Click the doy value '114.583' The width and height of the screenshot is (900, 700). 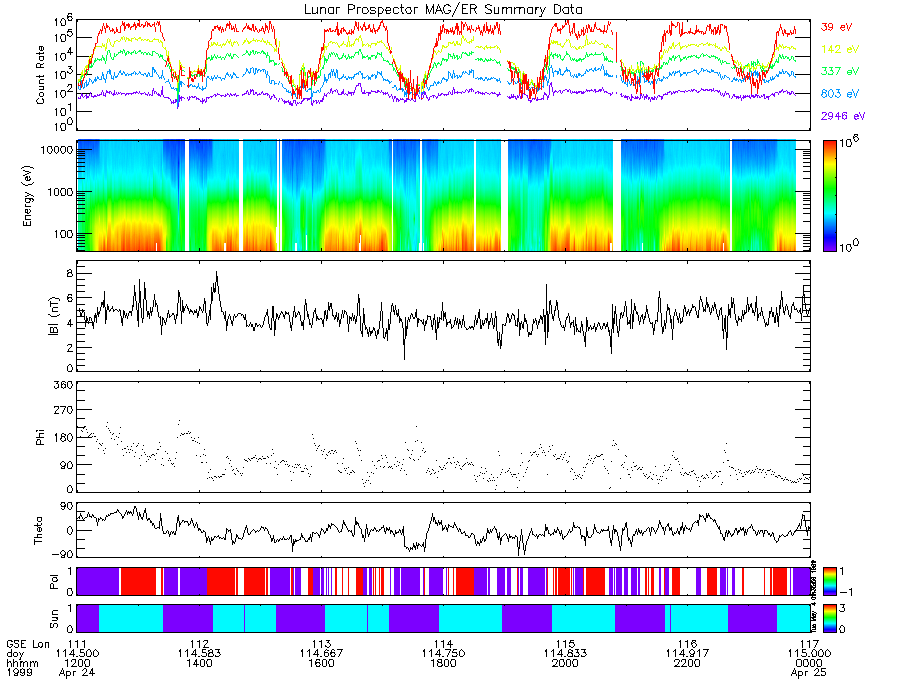click(199, 654)
